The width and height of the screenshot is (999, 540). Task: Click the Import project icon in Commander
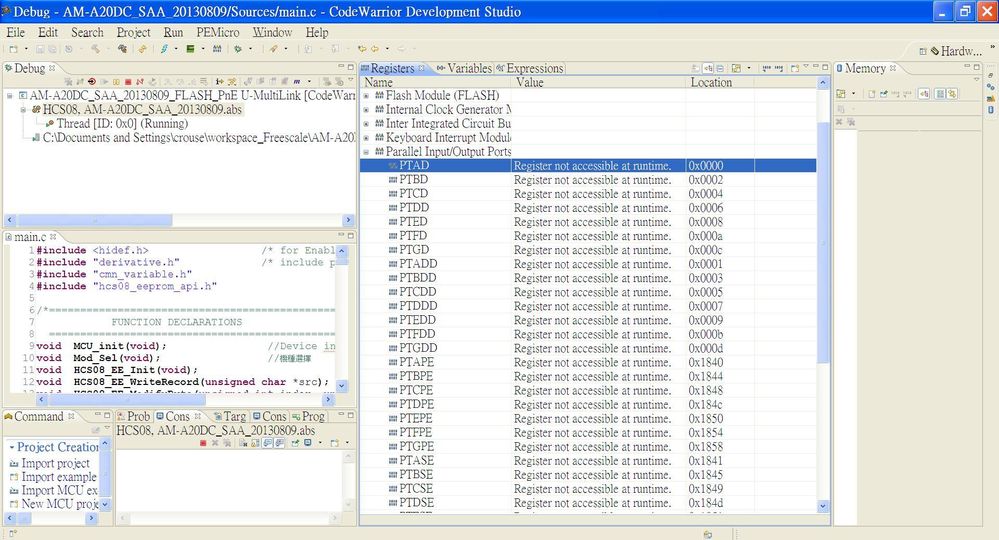click(x=13, y=464)
